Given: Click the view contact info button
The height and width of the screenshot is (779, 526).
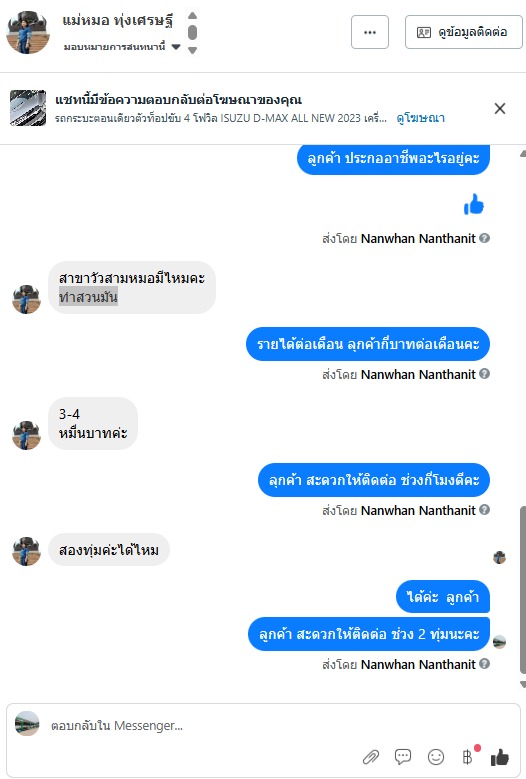Looking at the screenshot, I should (463, 32).
